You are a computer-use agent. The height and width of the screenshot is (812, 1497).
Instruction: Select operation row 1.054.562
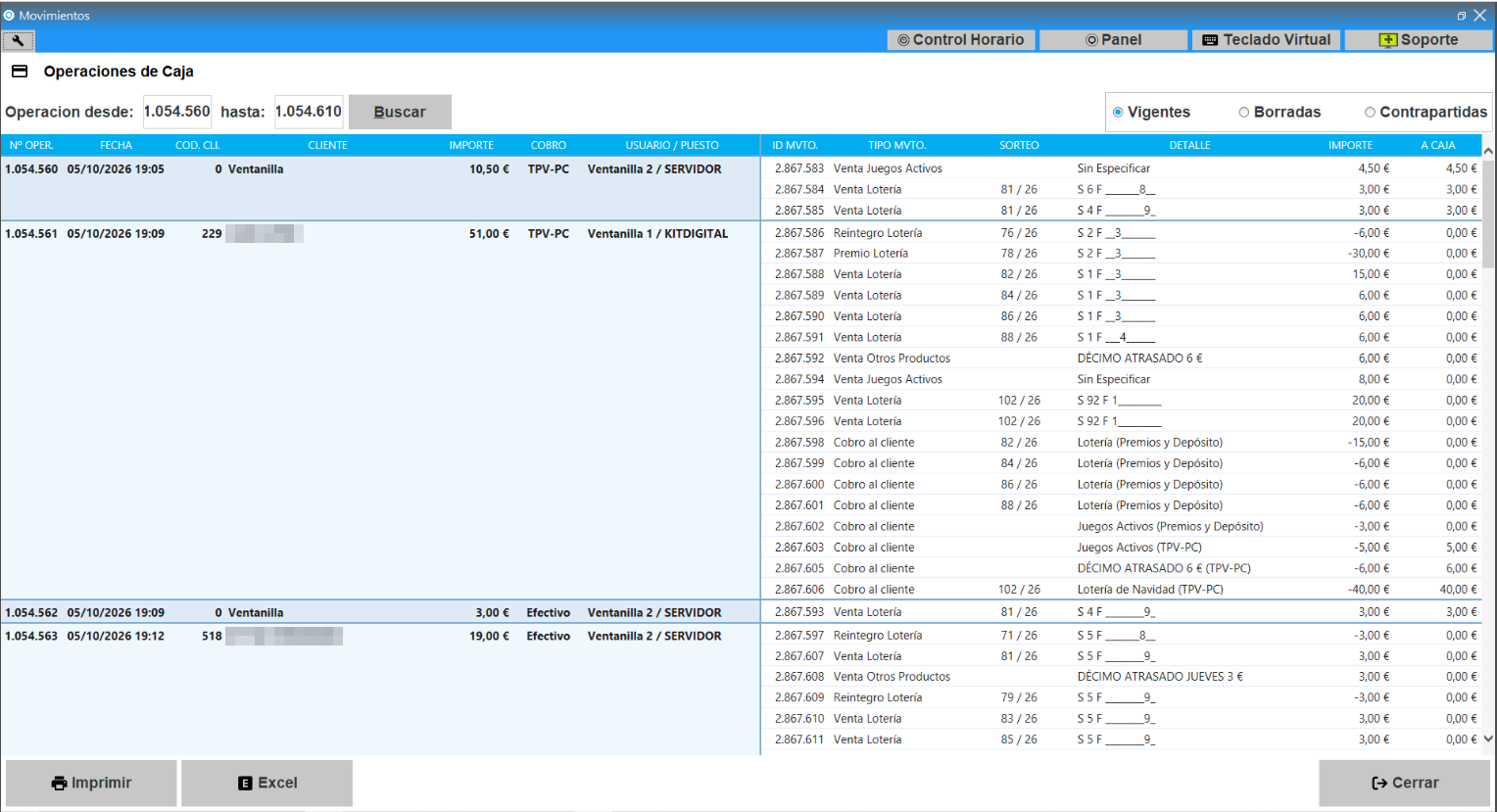pyautogui.click(x=380, y=612)
